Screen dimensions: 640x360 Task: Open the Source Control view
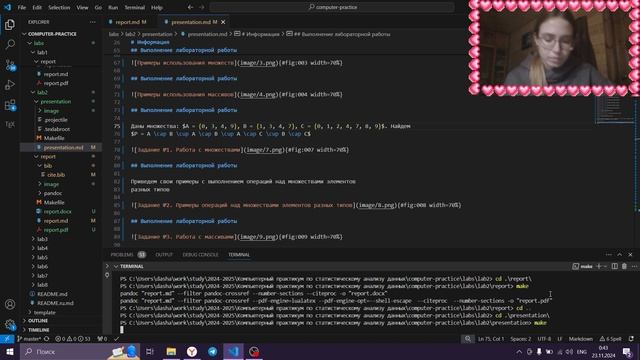pyautogui.click(x=10, y=64)
